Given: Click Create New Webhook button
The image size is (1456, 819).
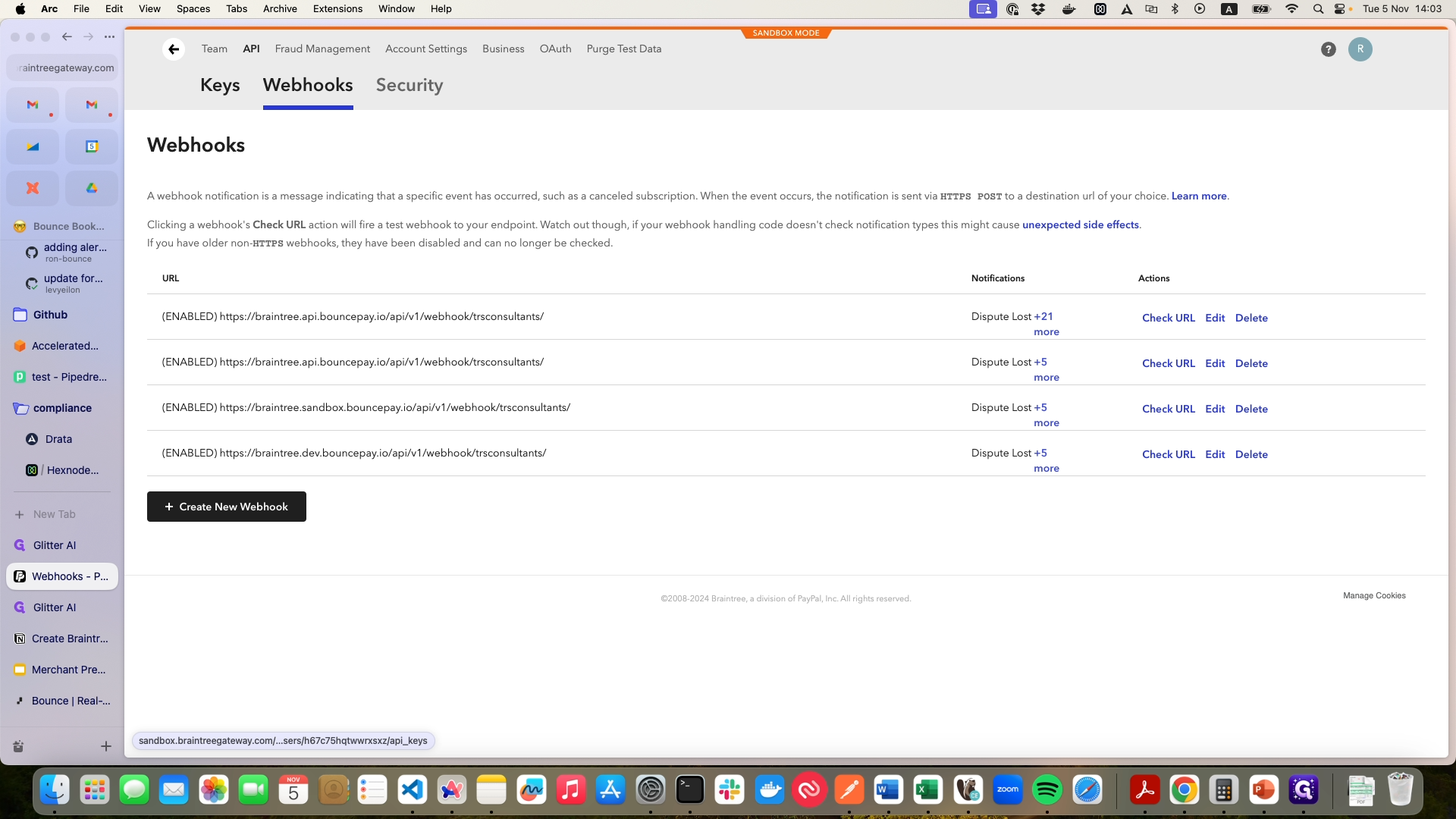Looking at the screenshot, I should pyautogui.click(x=227, y=507).
